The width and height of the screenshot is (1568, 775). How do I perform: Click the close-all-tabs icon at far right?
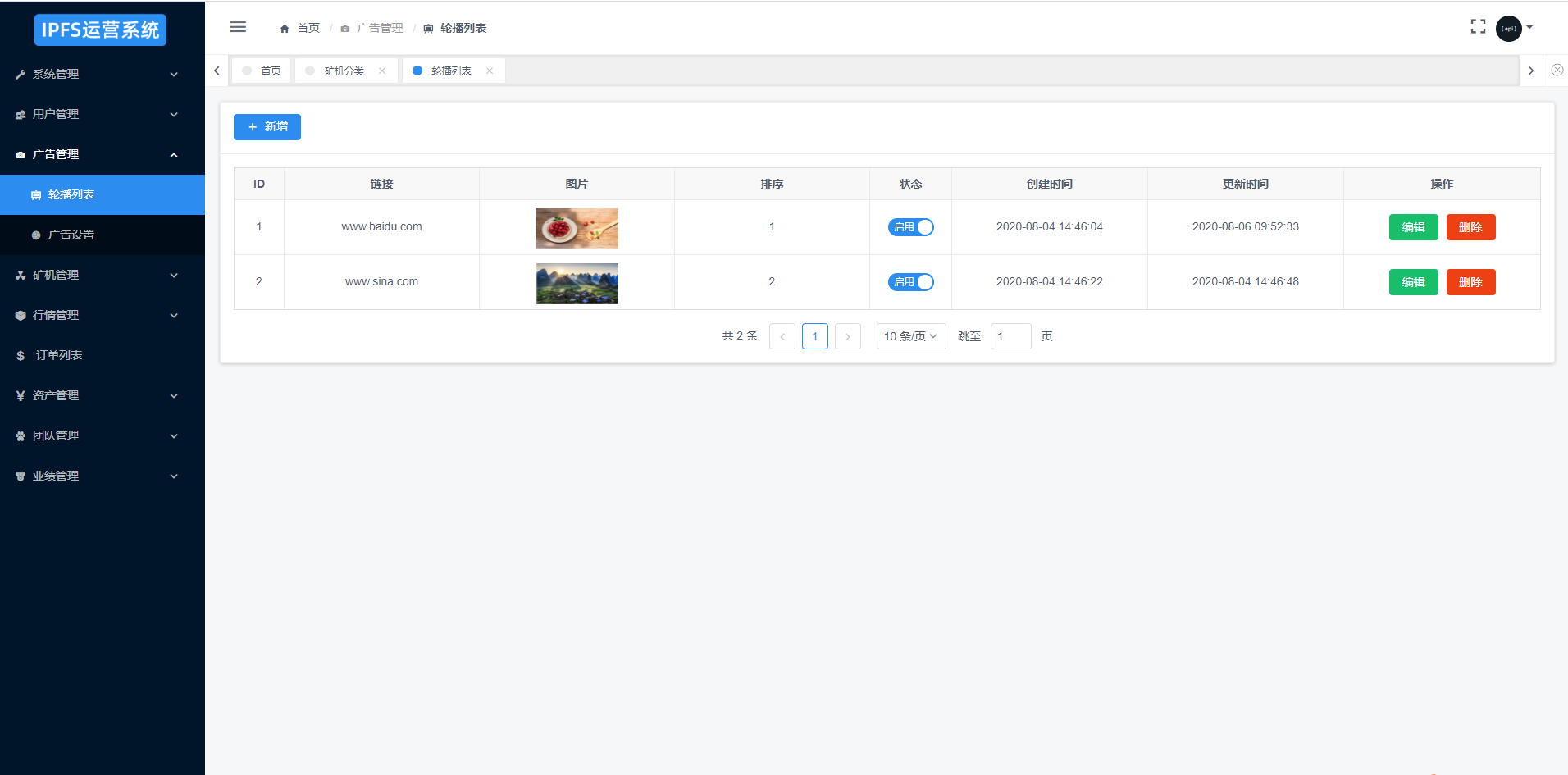(x=1557, y=71)
